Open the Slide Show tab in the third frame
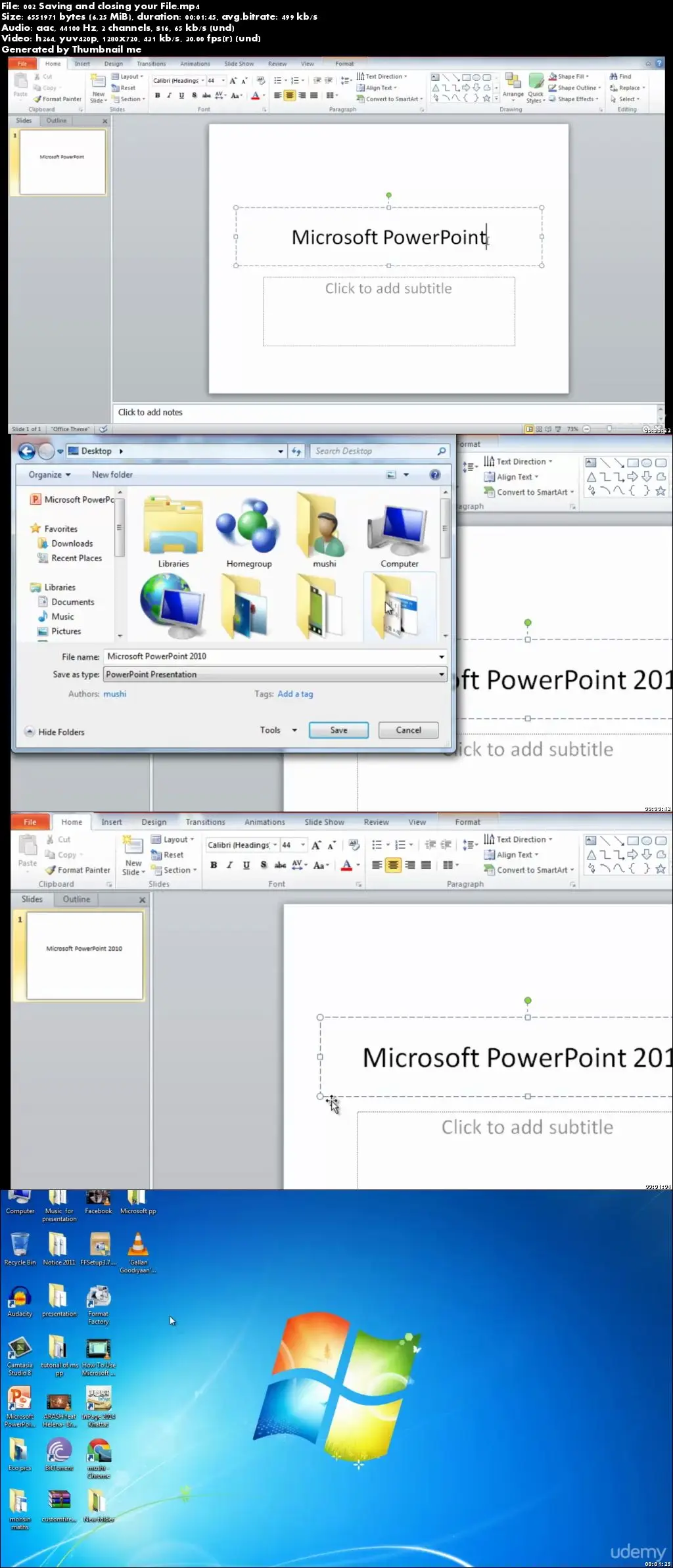The image size is (673, 1568). pyautogui.click(x=324, y=822)
